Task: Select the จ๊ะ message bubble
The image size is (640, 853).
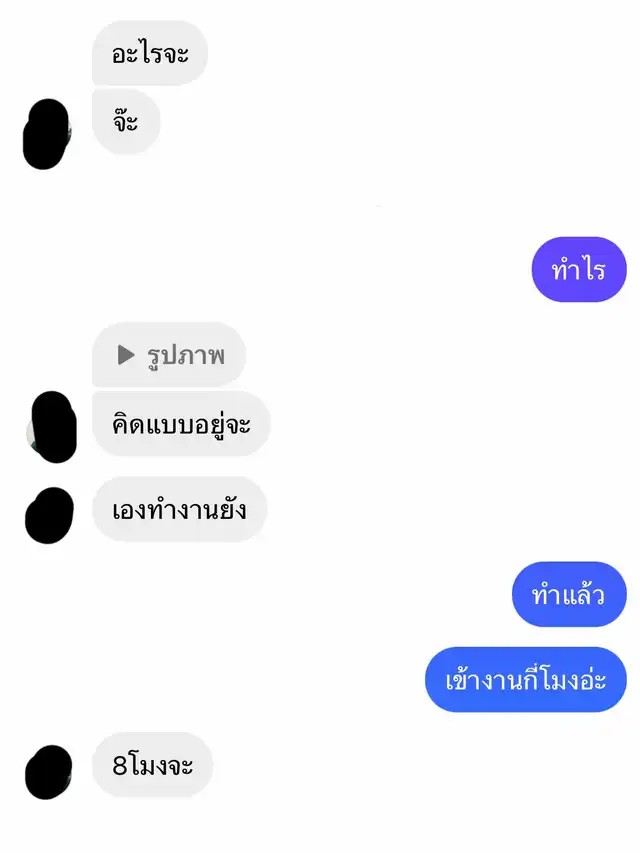Action: [126, 122]
